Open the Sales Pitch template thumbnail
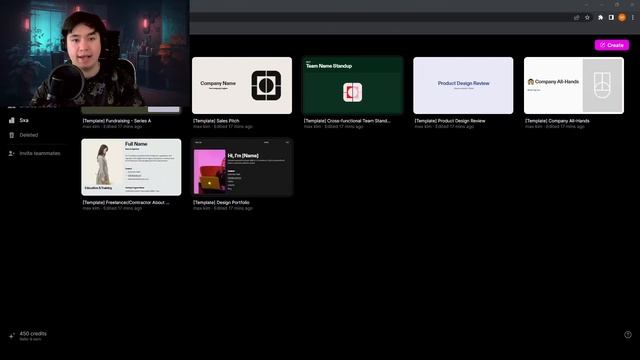 coord(242,85)
